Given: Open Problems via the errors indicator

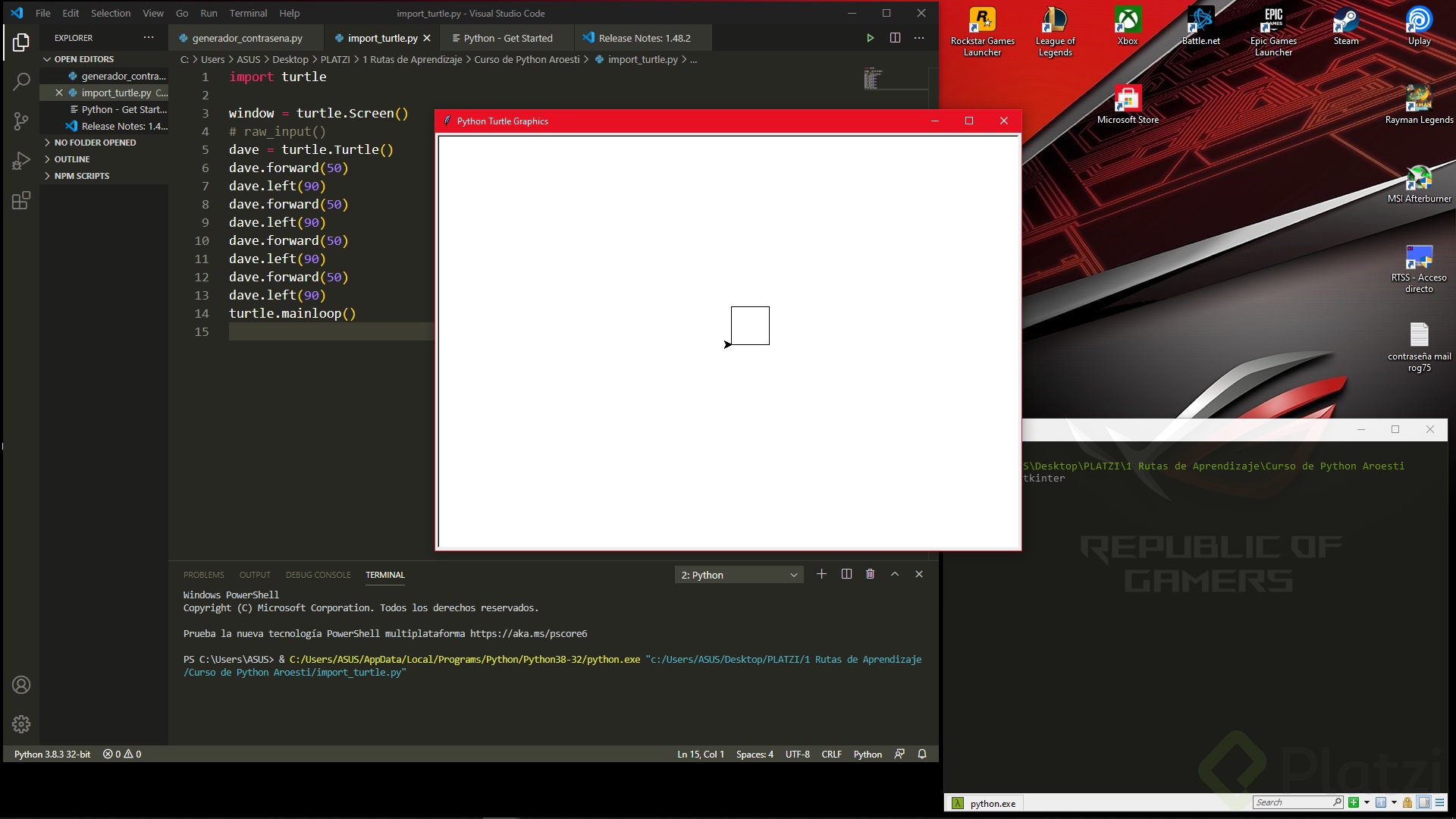Looking at the screenshot, I should (121, 754).
